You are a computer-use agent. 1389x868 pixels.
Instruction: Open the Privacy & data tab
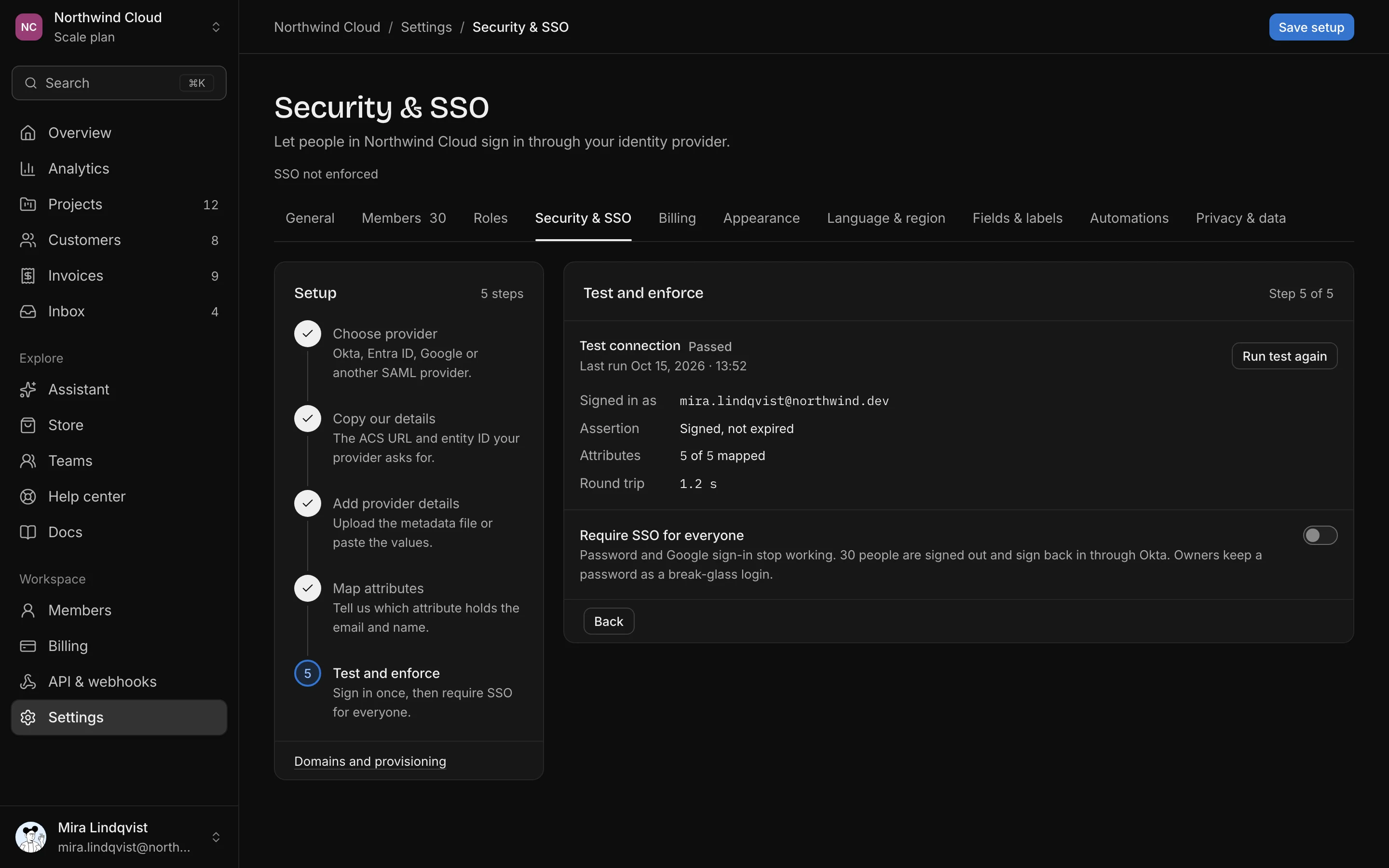[1240, 218]
